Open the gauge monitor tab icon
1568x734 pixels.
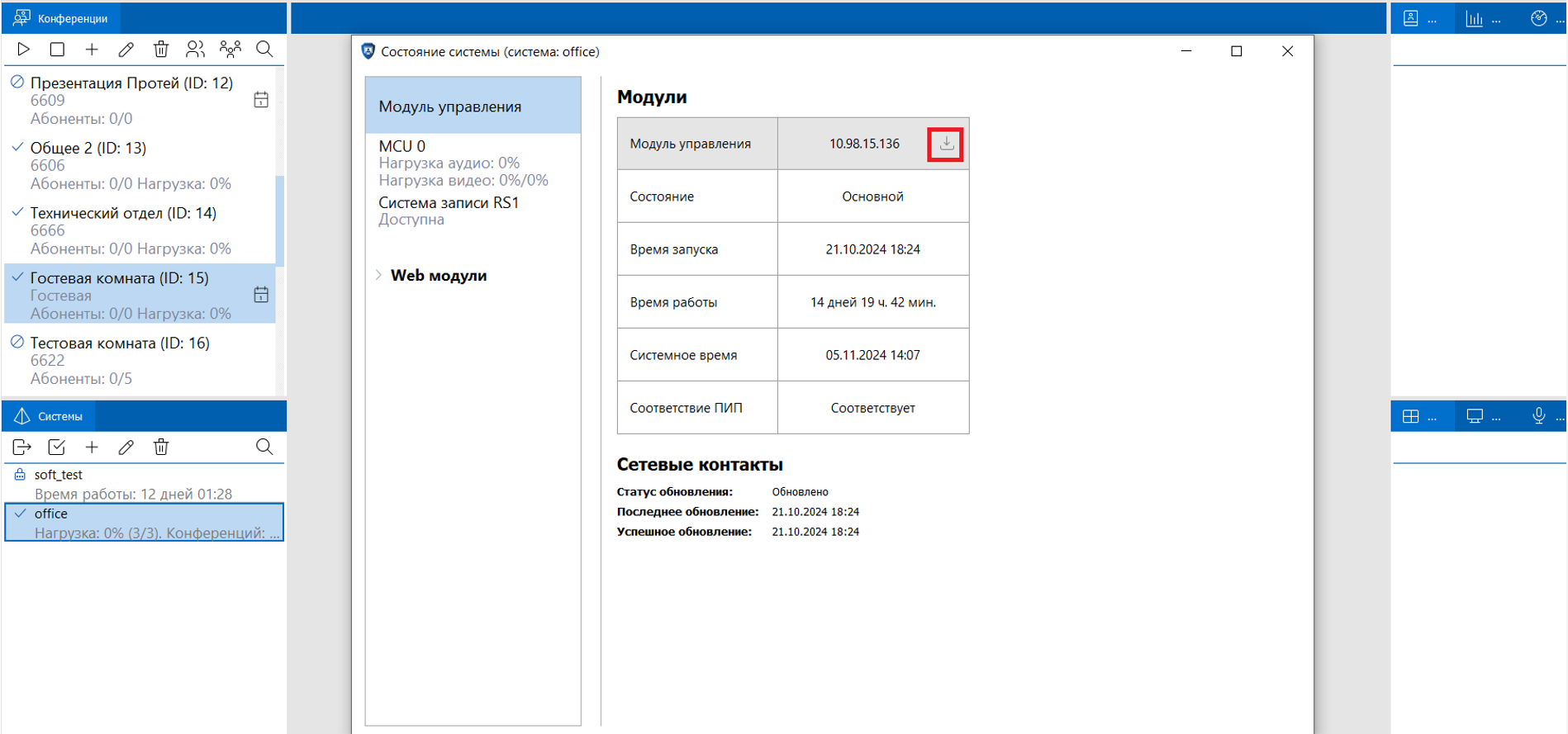tap(1539, 18)
